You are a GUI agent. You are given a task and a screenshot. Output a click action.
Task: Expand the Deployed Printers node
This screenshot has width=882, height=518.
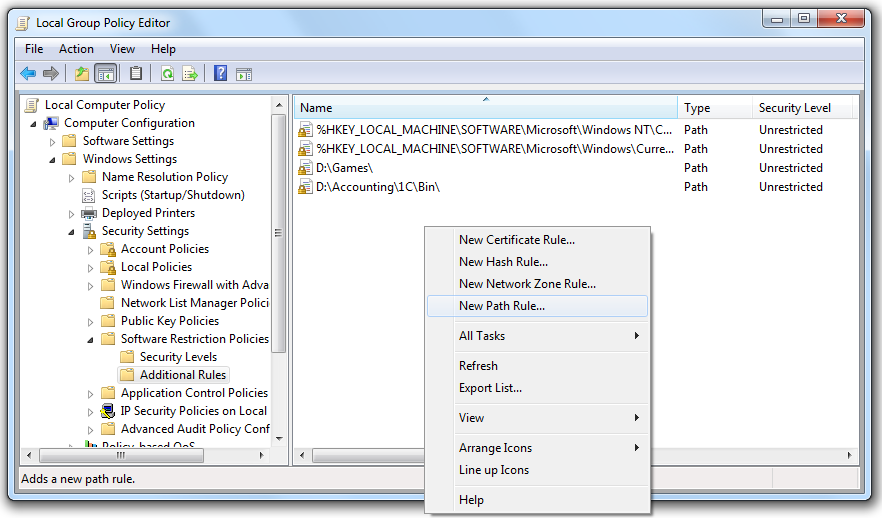pos(71,214)
